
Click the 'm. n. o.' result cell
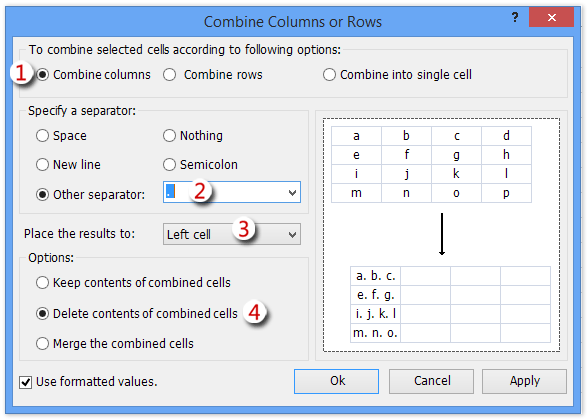pyautogui.click(x=375, y=333)
